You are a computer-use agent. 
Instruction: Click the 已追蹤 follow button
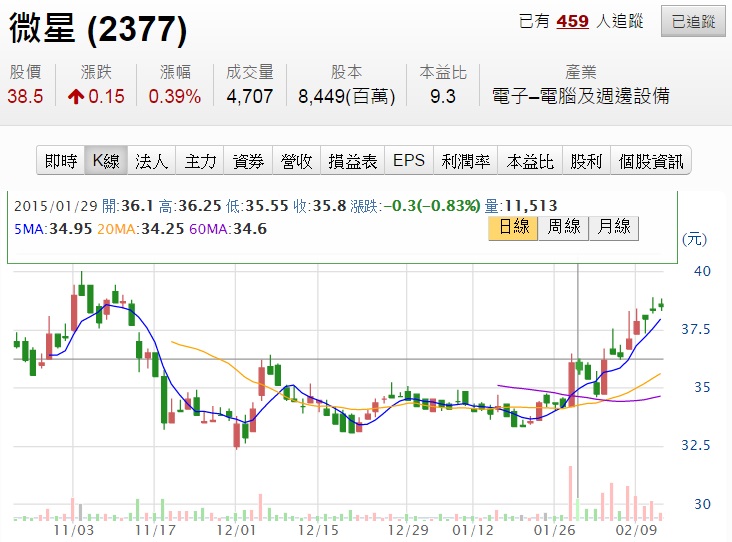pyautogui.click(x=693, y=21)
